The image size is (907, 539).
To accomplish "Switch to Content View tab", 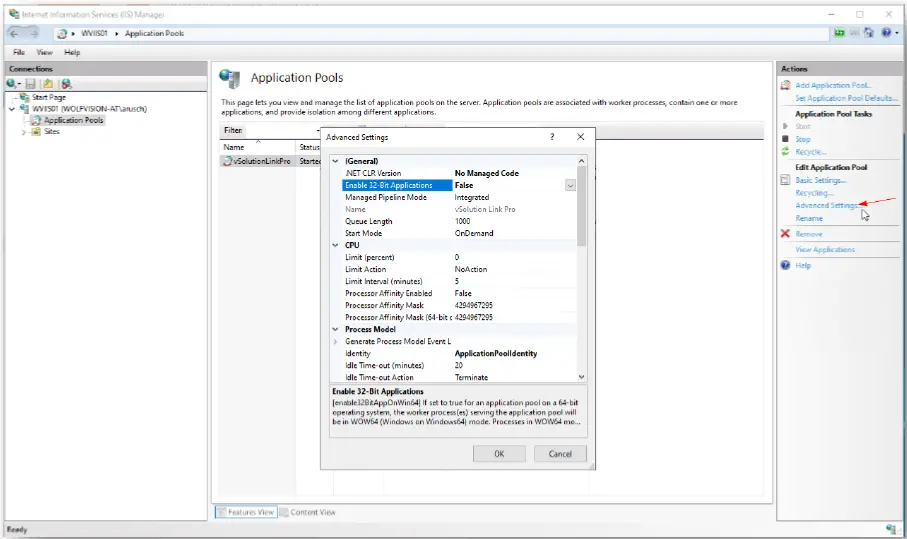I will 313,512.
